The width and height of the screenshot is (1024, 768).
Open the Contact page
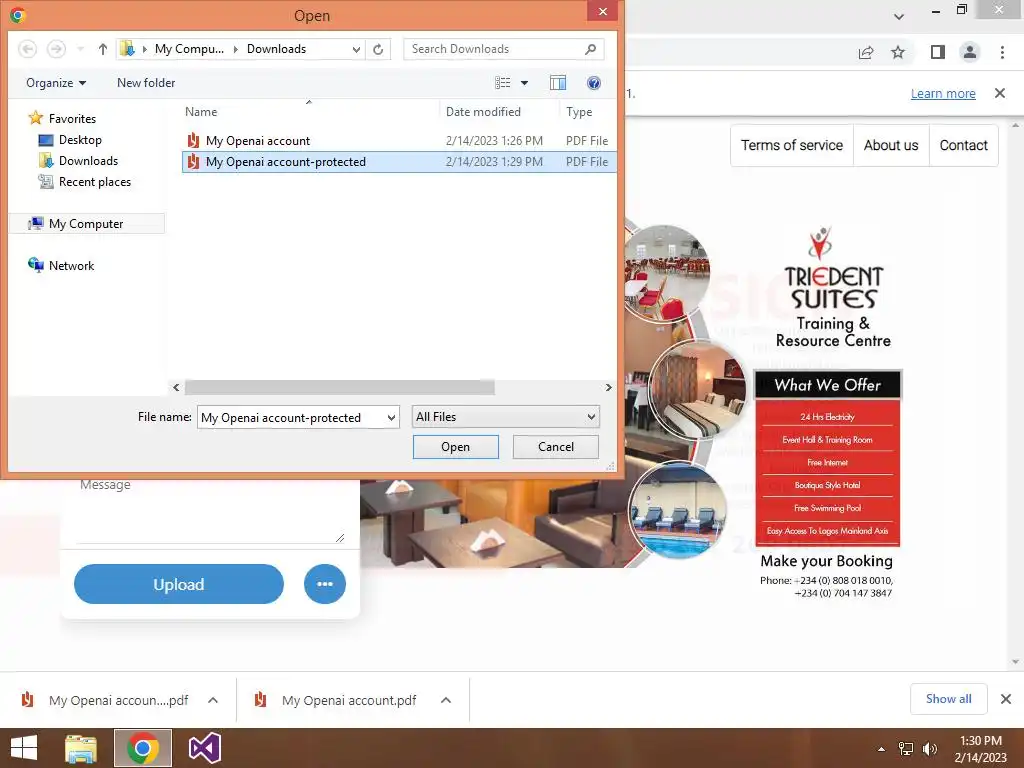[963, 145]
